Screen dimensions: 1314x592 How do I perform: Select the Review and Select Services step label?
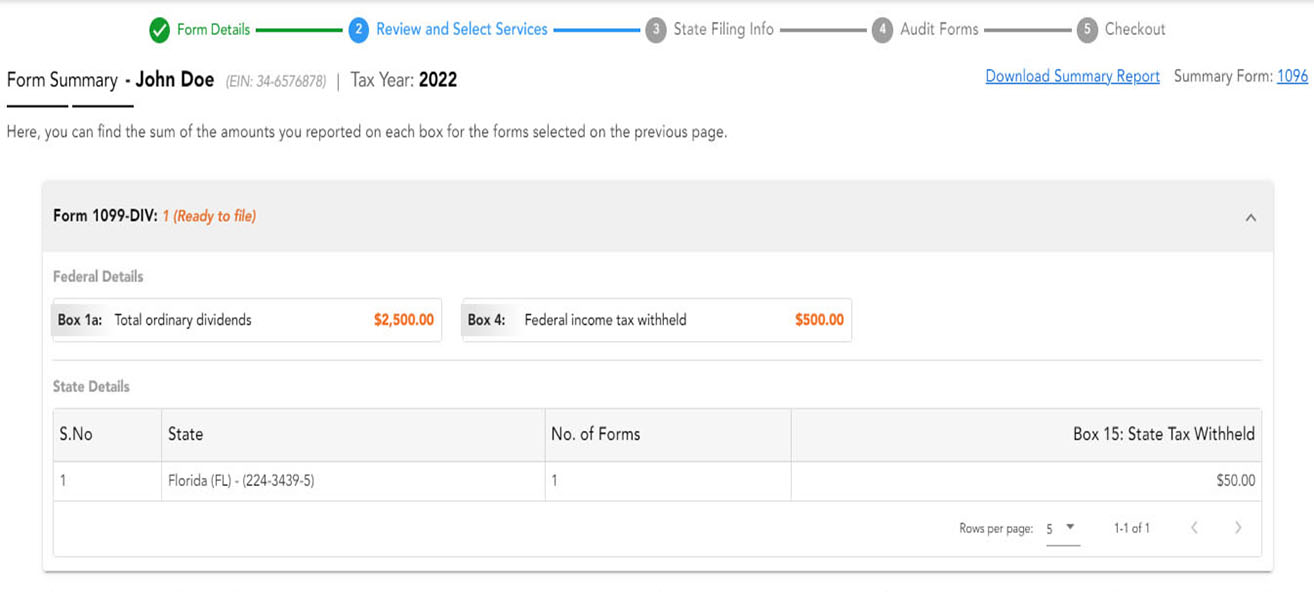point(461,30)
